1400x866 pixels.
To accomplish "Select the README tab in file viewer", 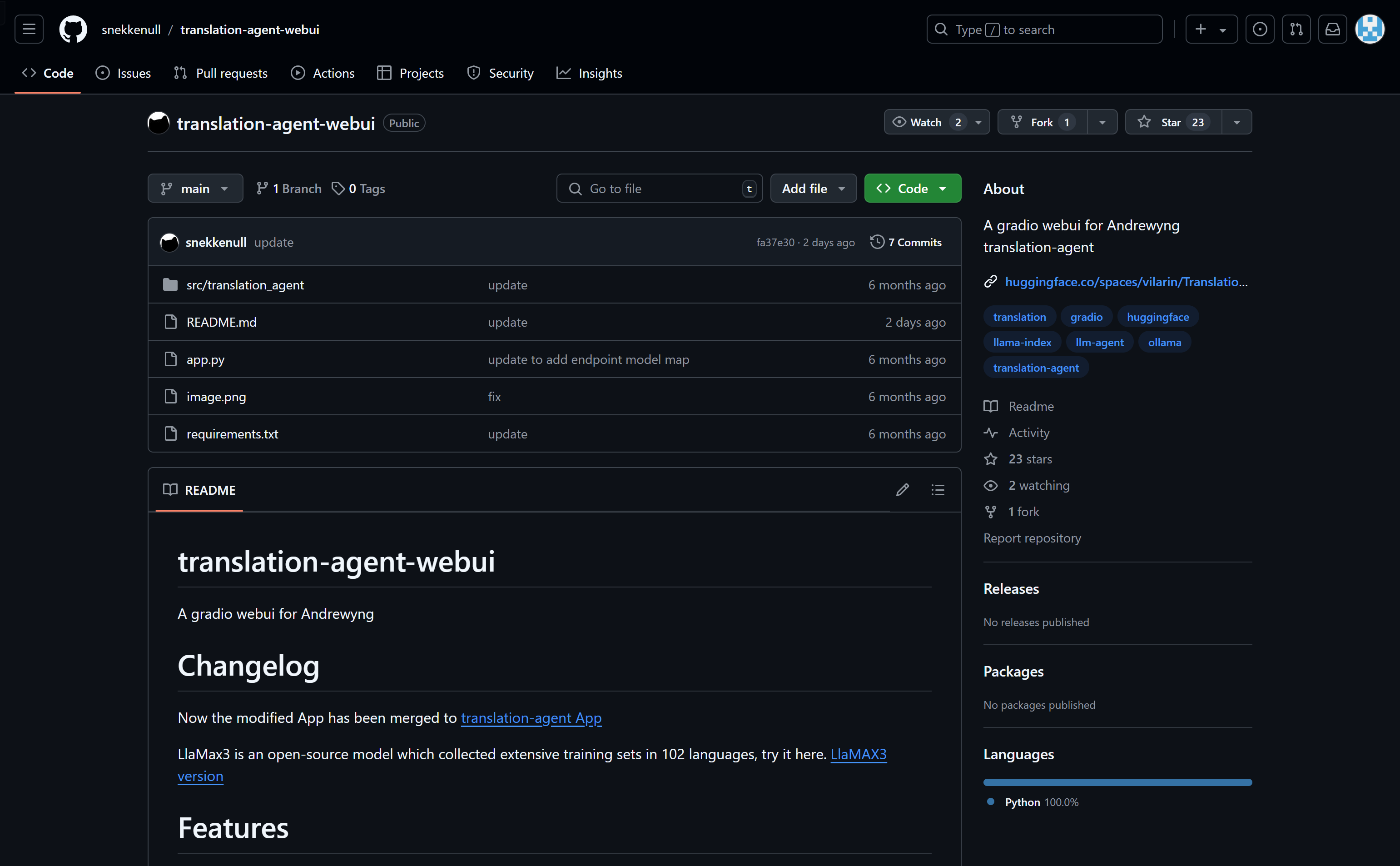I will coord(199,490).
